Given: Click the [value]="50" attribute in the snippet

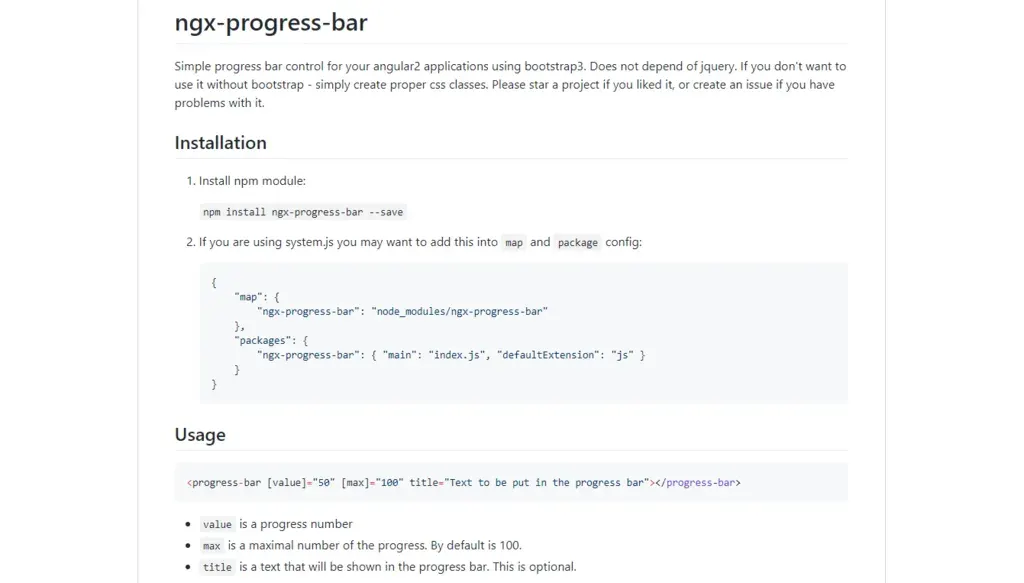Looking at the screenshot, I should pyautogui.click(x=301, y=482).
